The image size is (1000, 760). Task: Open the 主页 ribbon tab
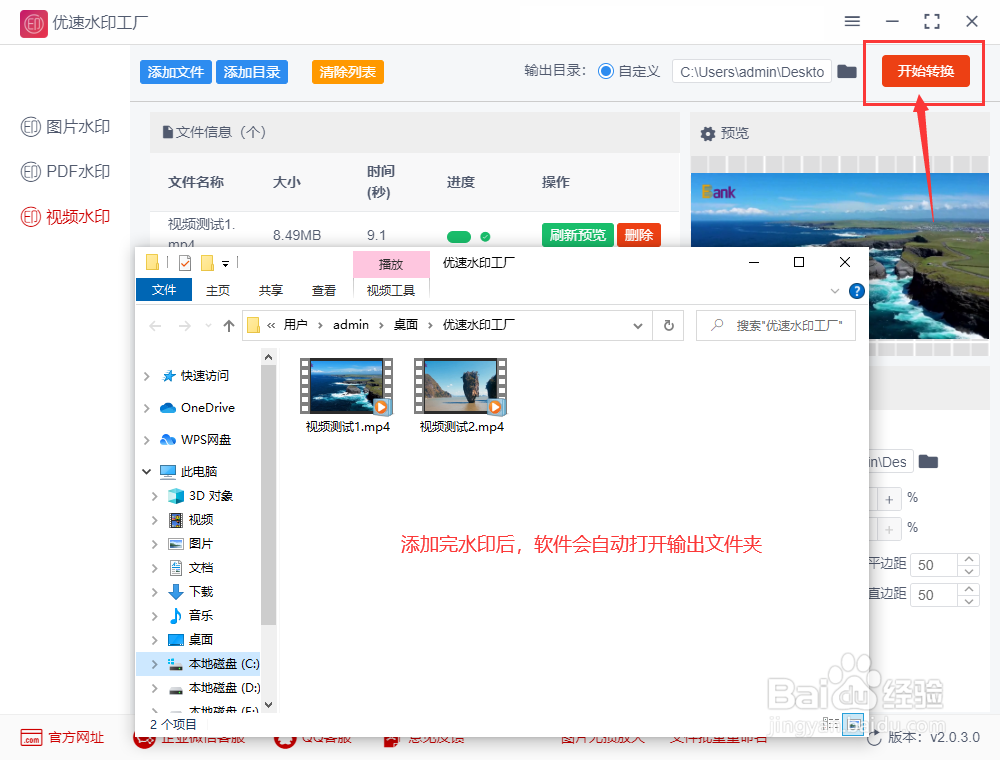pyautogui.click(x=217, y=290)
